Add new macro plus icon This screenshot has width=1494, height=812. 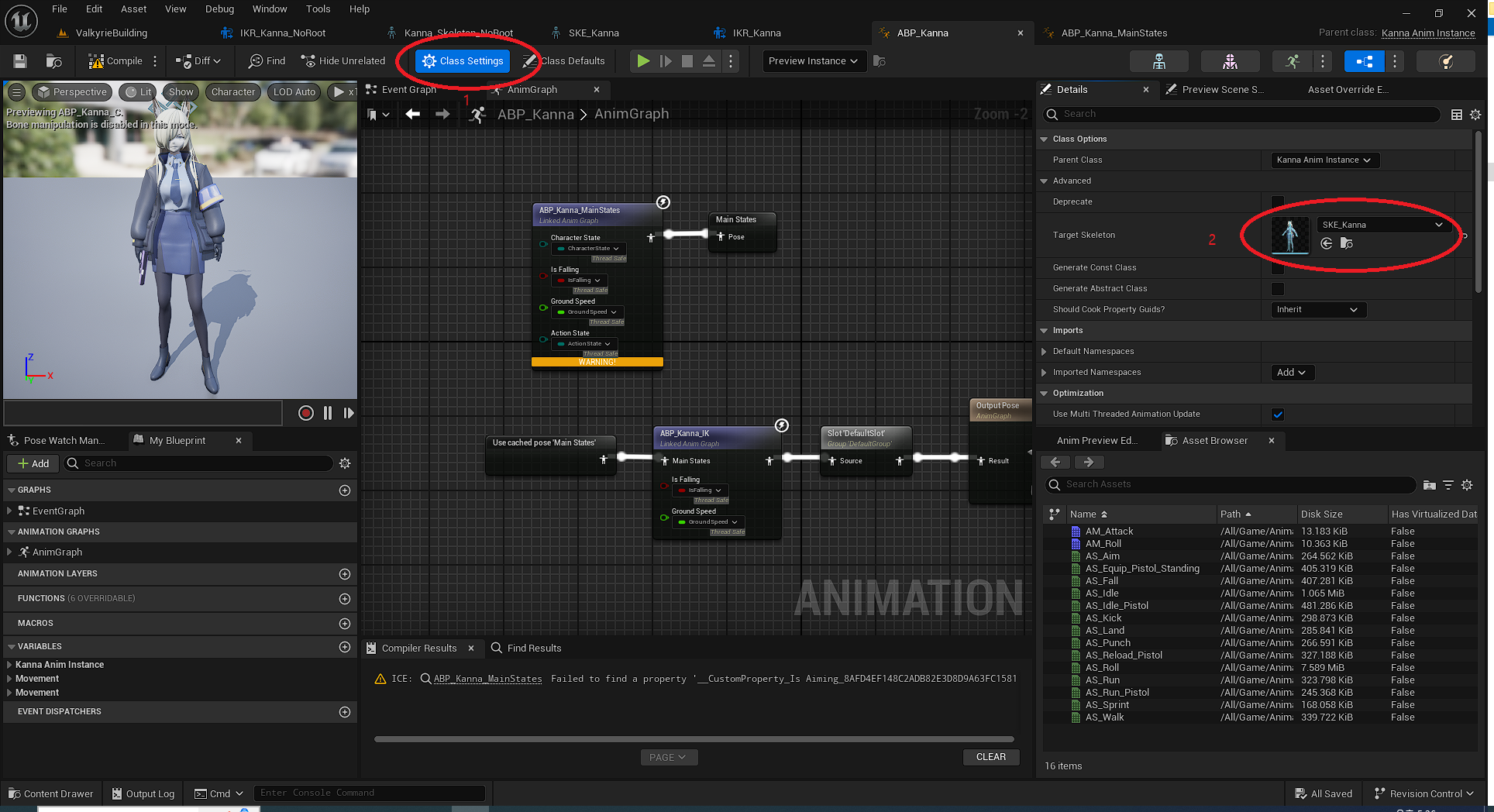(345, 624)
